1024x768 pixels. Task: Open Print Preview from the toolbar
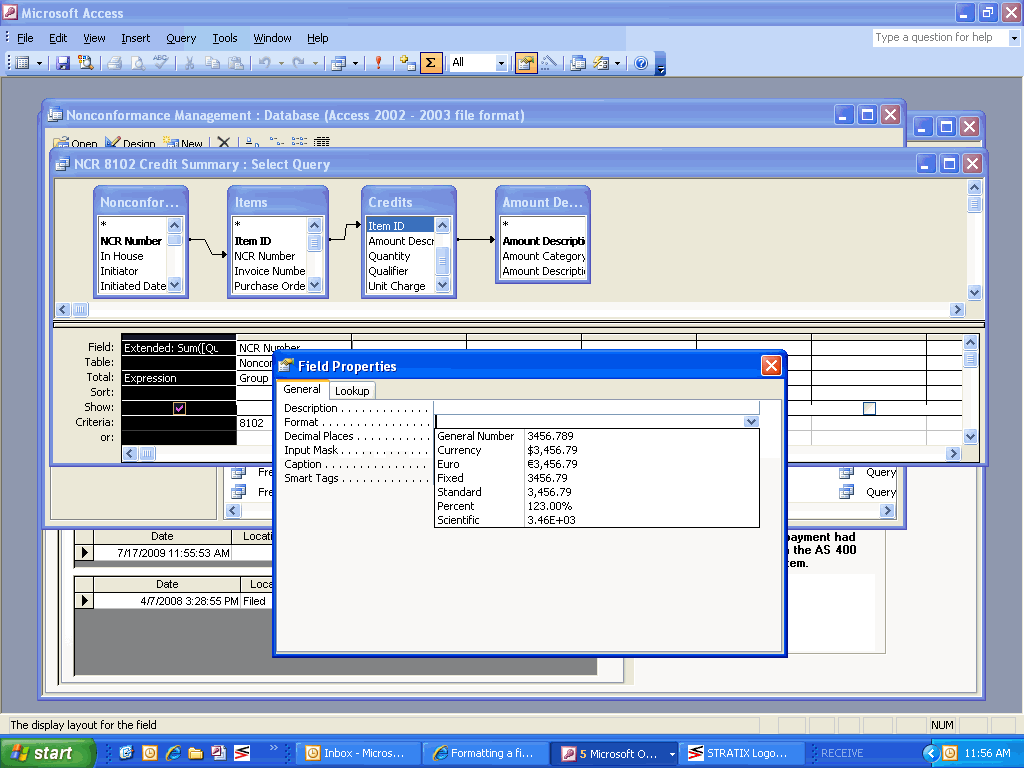pyautogui.click(x=138, y=63)
